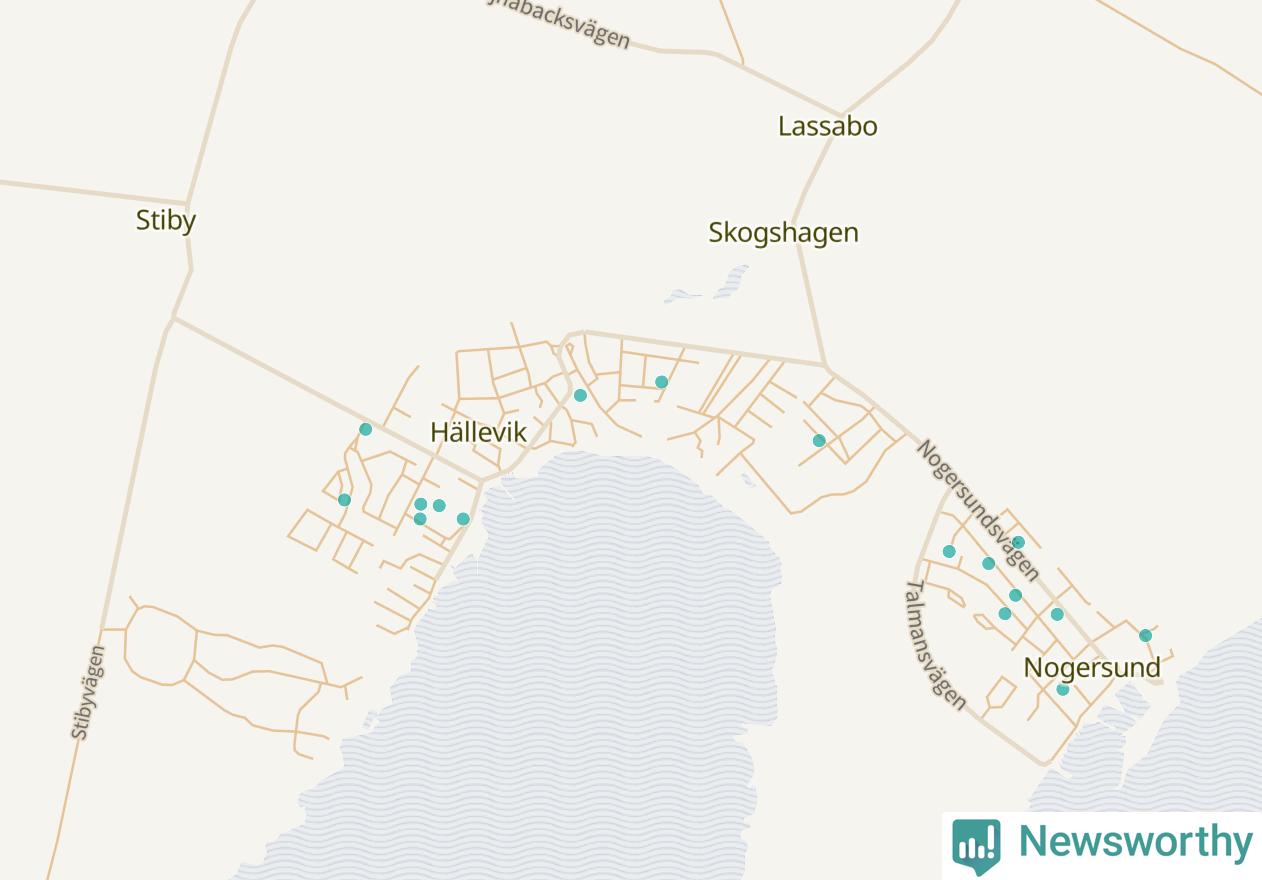Click the Skogshagen place label
Viewport: 1262px width, 880px height.
tap(784, 232)
